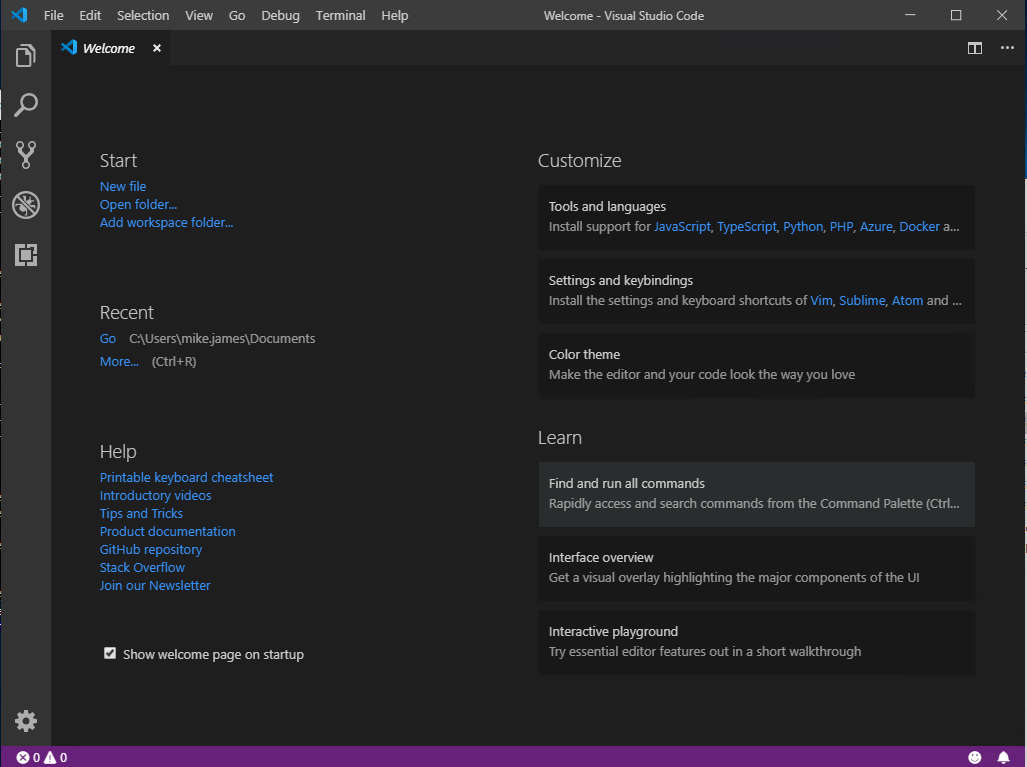Click the feedback smiley icon

pyautogui.click(x=975, y=758)
